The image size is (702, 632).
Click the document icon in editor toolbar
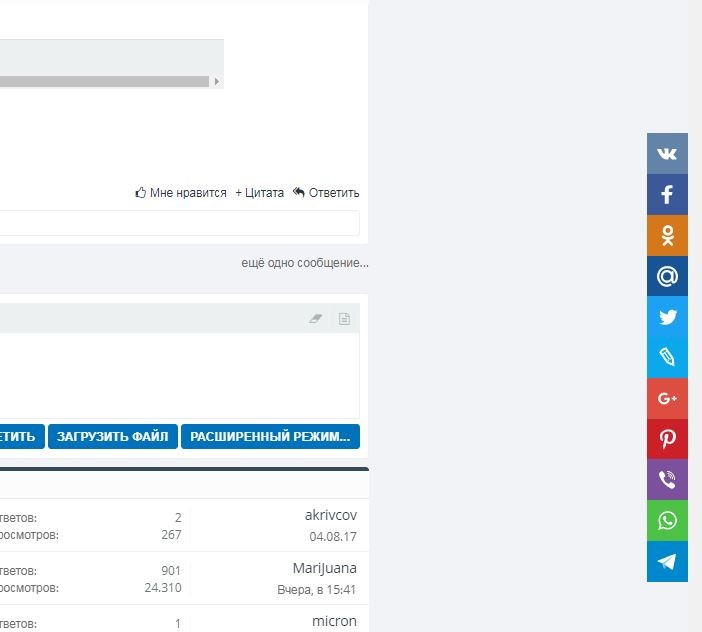(344, 319)
